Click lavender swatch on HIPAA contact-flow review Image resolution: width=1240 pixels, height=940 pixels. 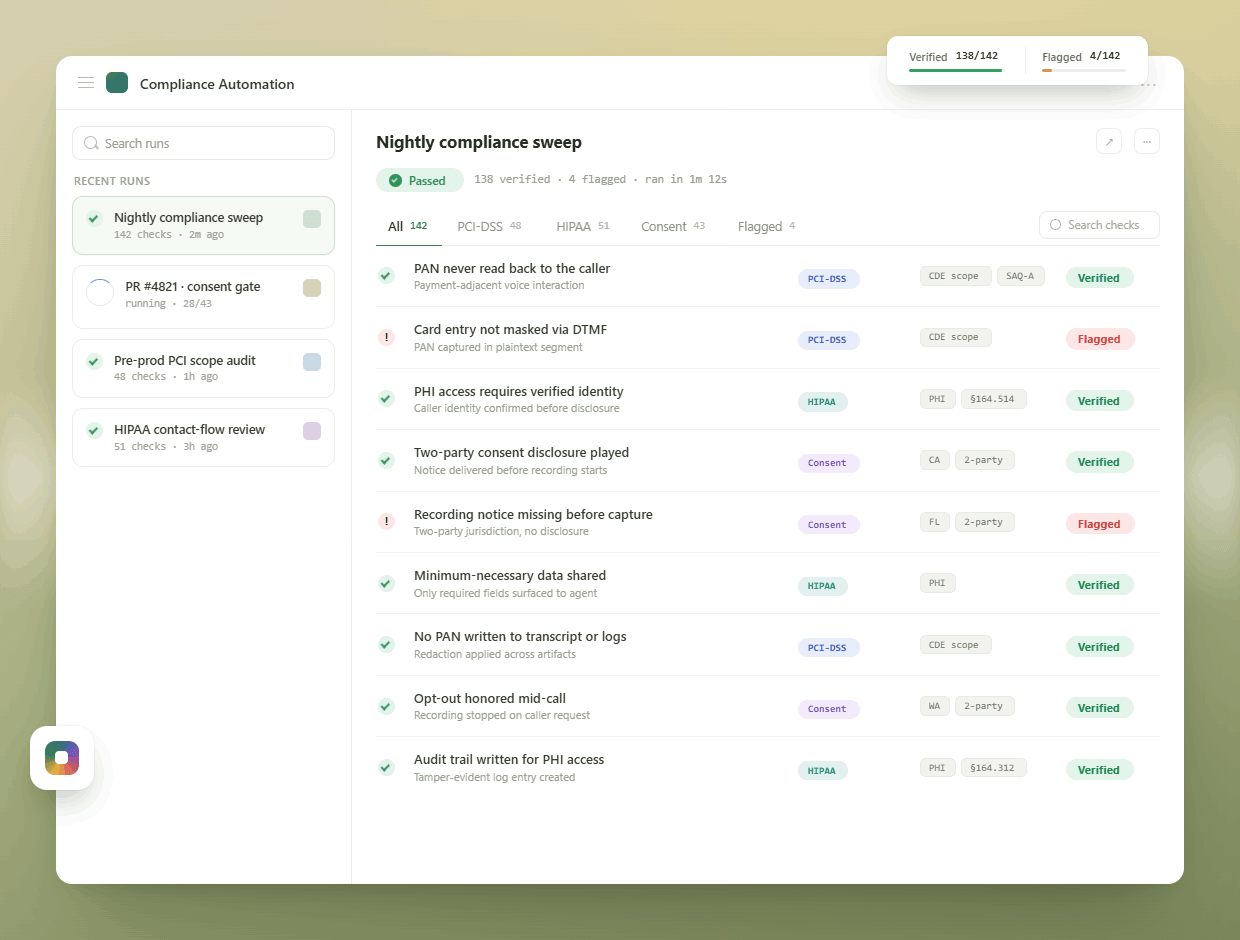(x=312, y=431)
